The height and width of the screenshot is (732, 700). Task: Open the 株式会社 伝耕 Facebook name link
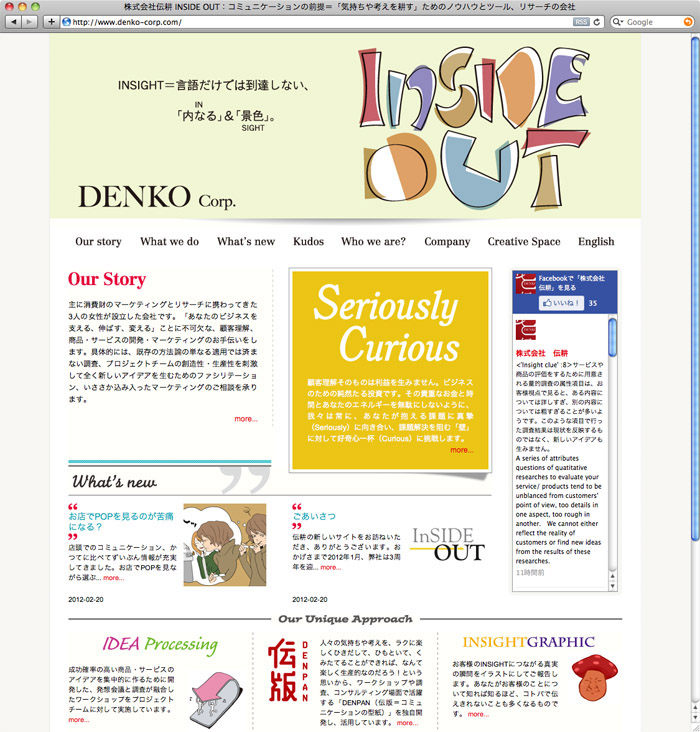point(542,353)
